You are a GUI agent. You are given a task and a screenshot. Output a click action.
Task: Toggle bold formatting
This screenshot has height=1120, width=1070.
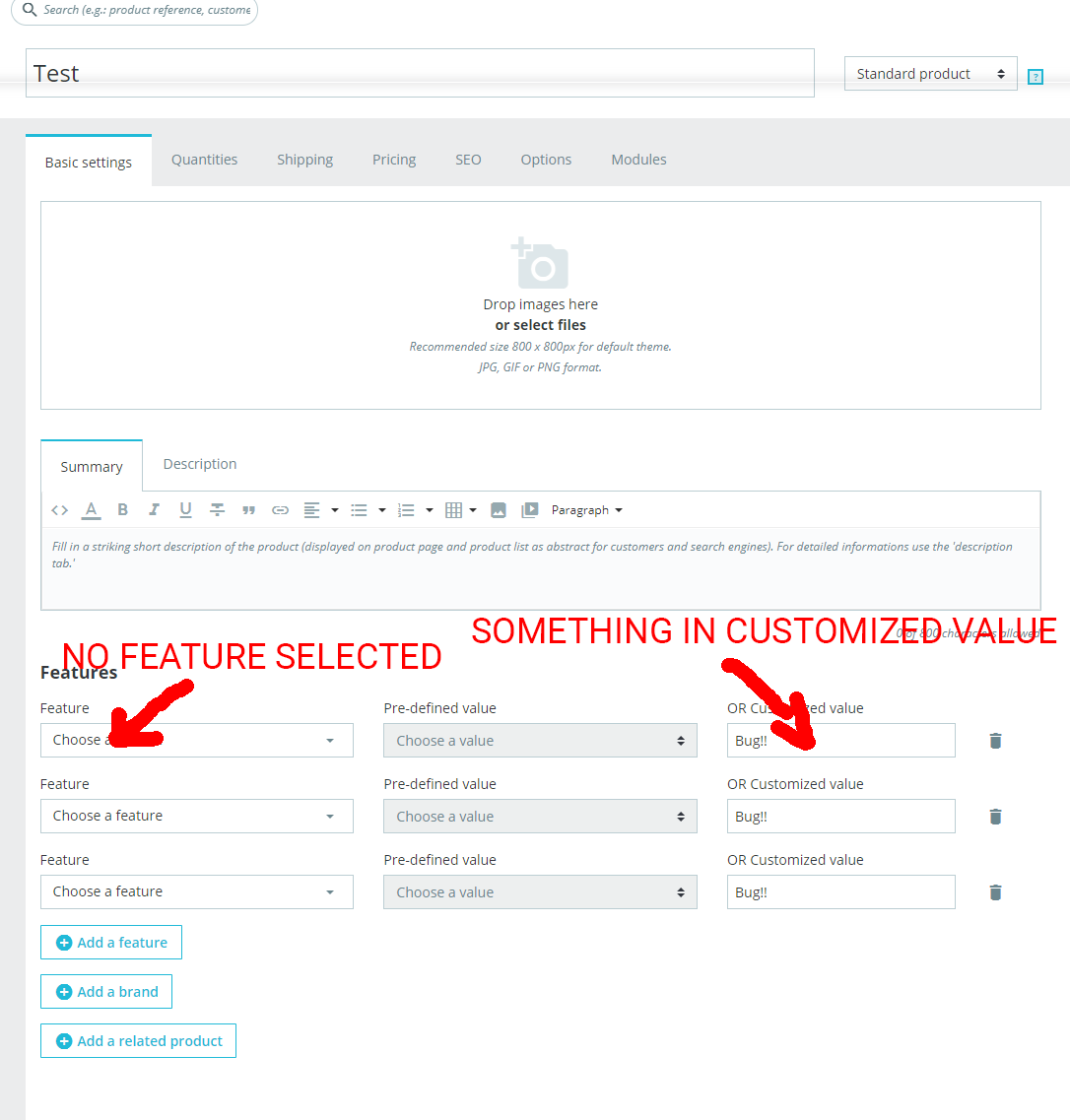pos(123,510)
